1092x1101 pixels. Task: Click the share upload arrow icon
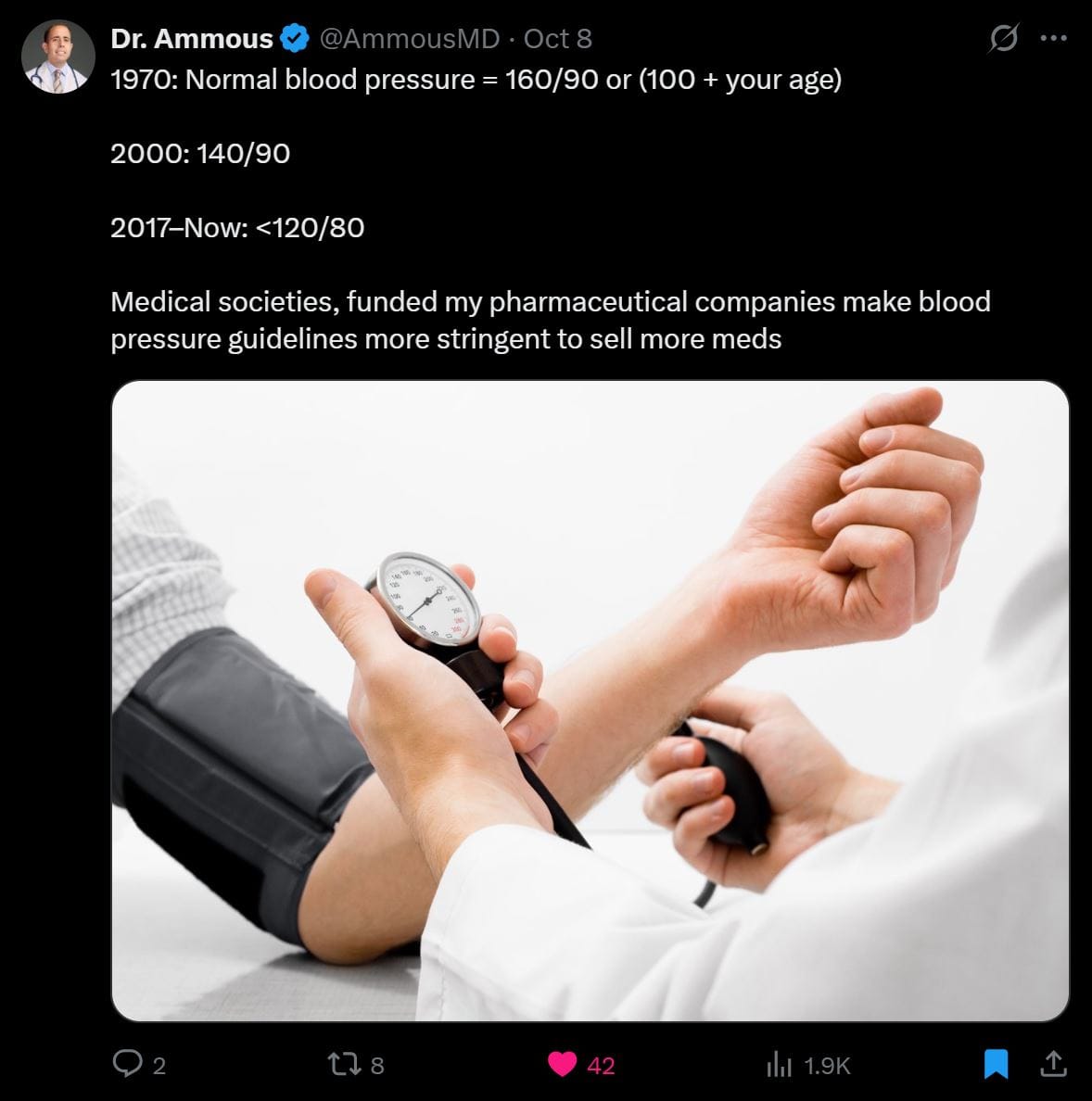tap(1053, 1063)
